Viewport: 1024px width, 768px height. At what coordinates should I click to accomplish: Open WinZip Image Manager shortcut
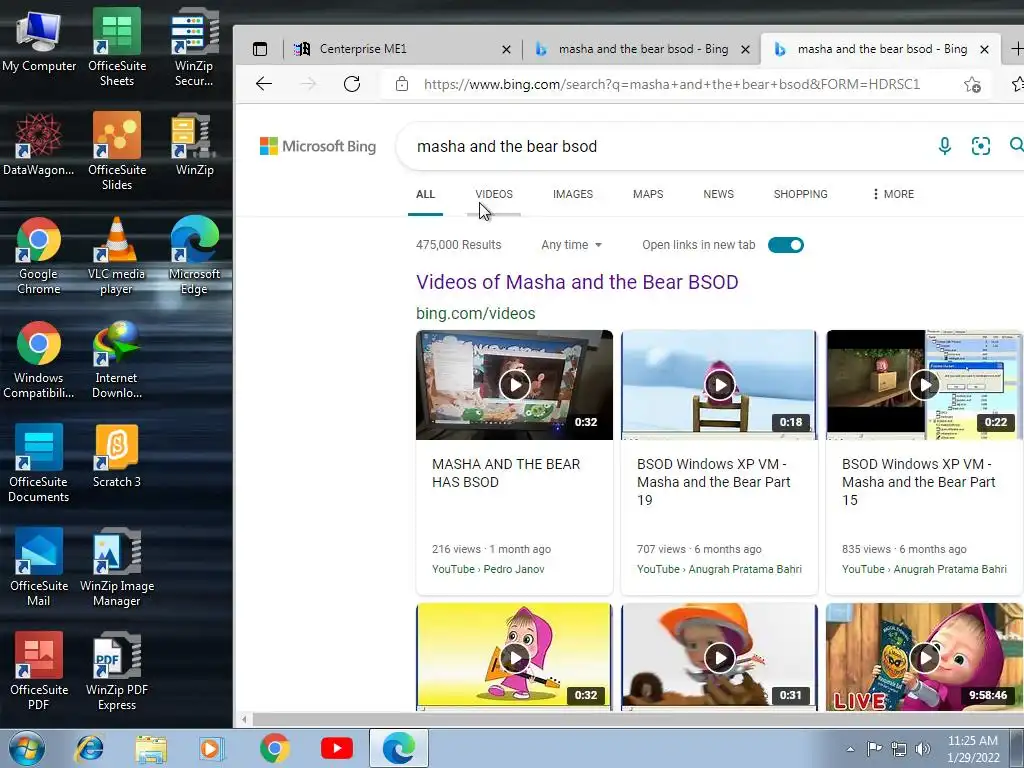(117, 568)
